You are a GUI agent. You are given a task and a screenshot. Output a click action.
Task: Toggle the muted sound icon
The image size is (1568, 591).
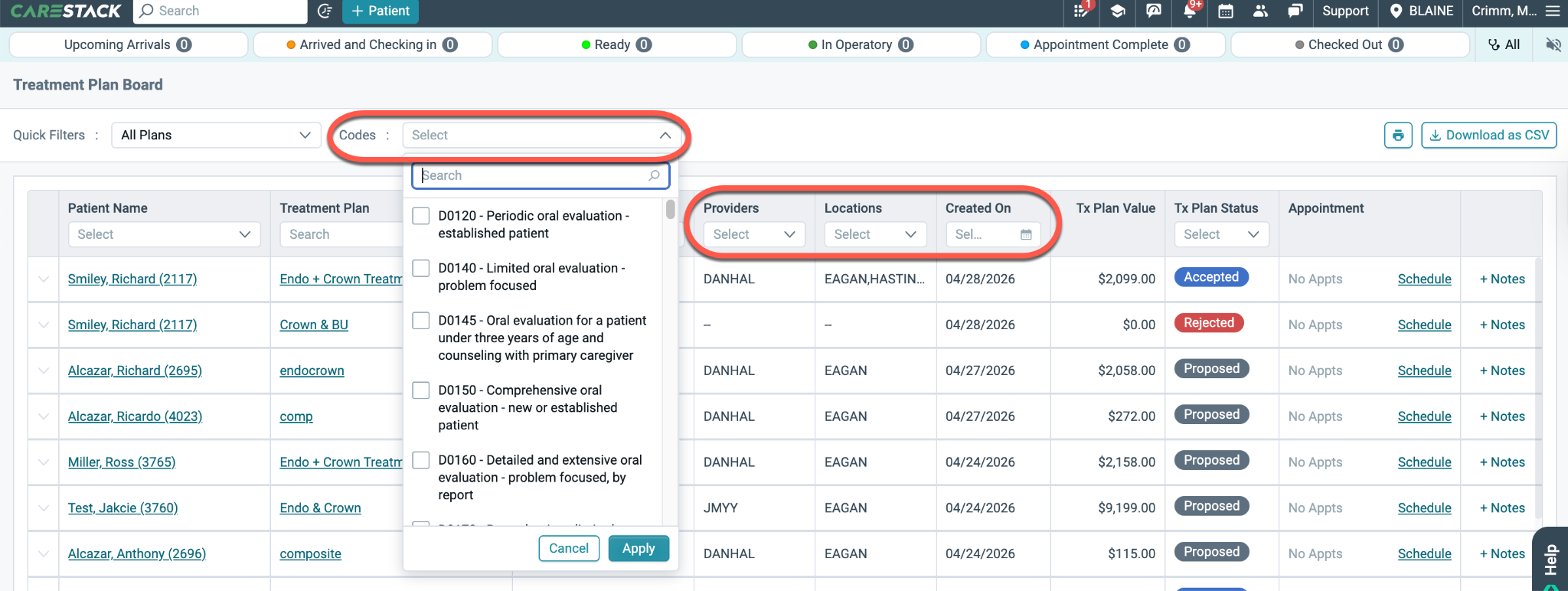1553,44
